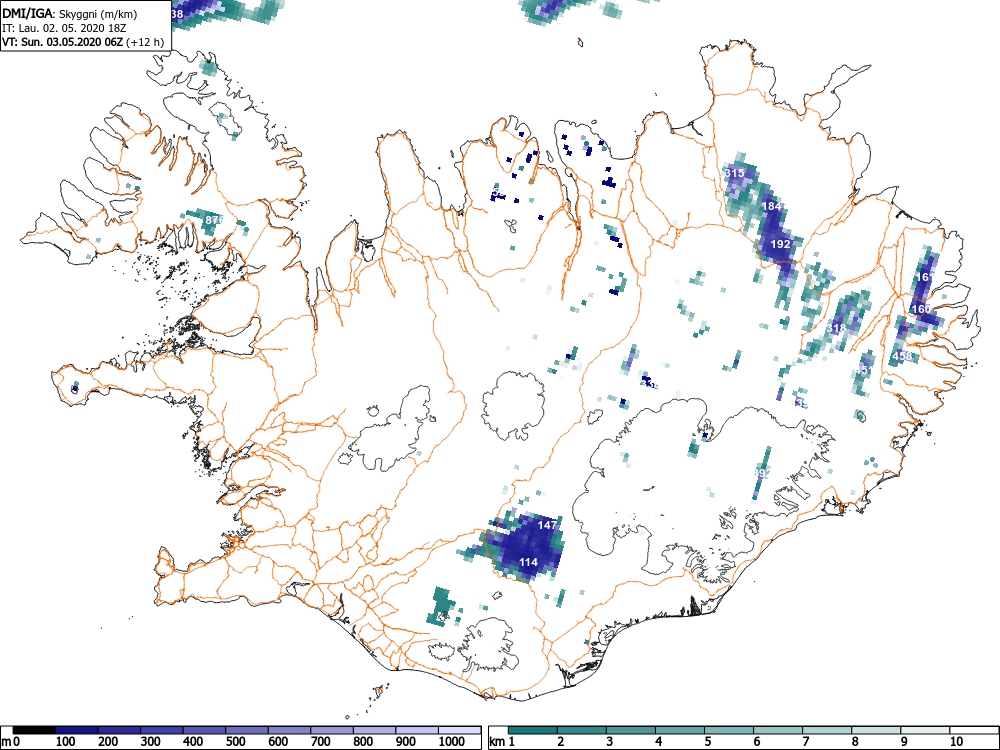The width and height of the screenshot is (1000, 750).
Task: Click the '(+12 h)' forecast offset text
Action: point(145,42)
